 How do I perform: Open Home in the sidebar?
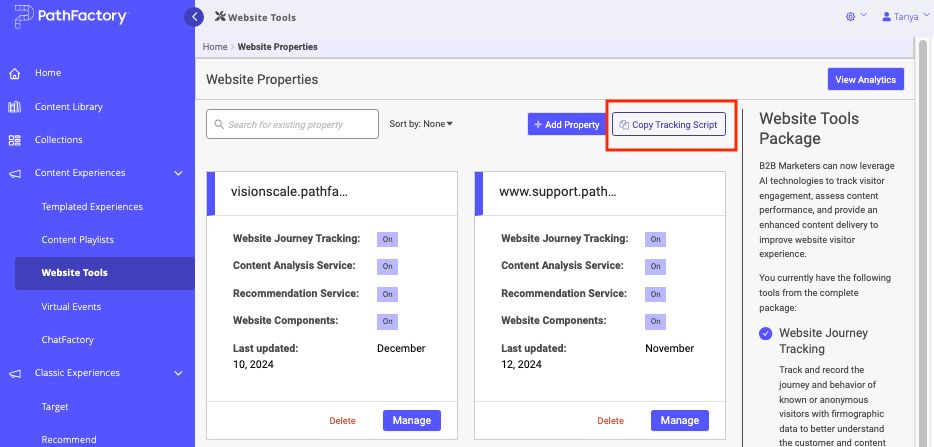(x=48, y=73)
